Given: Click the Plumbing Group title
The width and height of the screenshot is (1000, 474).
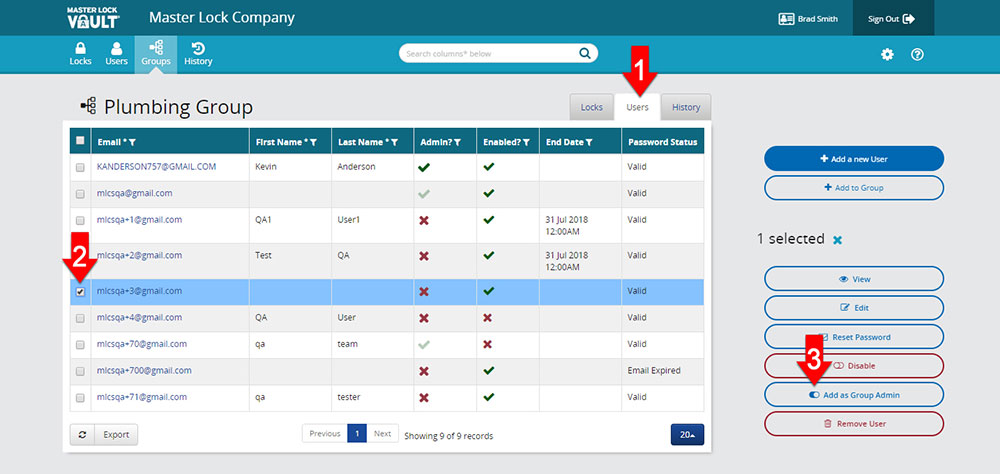Looking at the screenshot, I should pyautogui.click(x=179, y=107).
